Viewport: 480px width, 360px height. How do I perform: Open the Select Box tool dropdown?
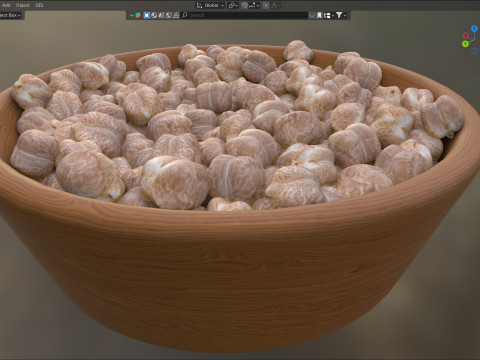[x=11, y=15]
